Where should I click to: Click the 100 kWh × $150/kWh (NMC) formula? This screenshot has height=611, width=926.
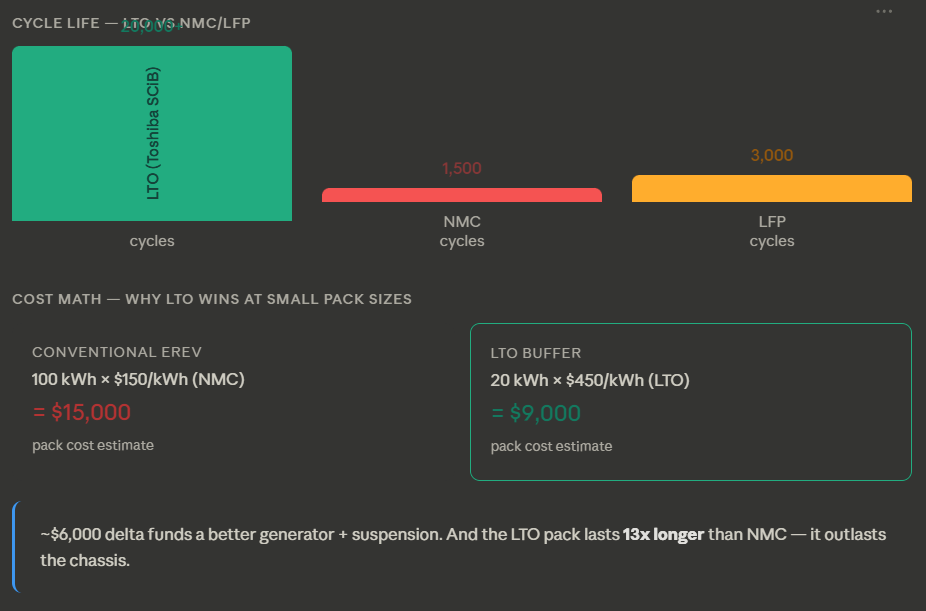pyautogui.click(x=138, y=379)
